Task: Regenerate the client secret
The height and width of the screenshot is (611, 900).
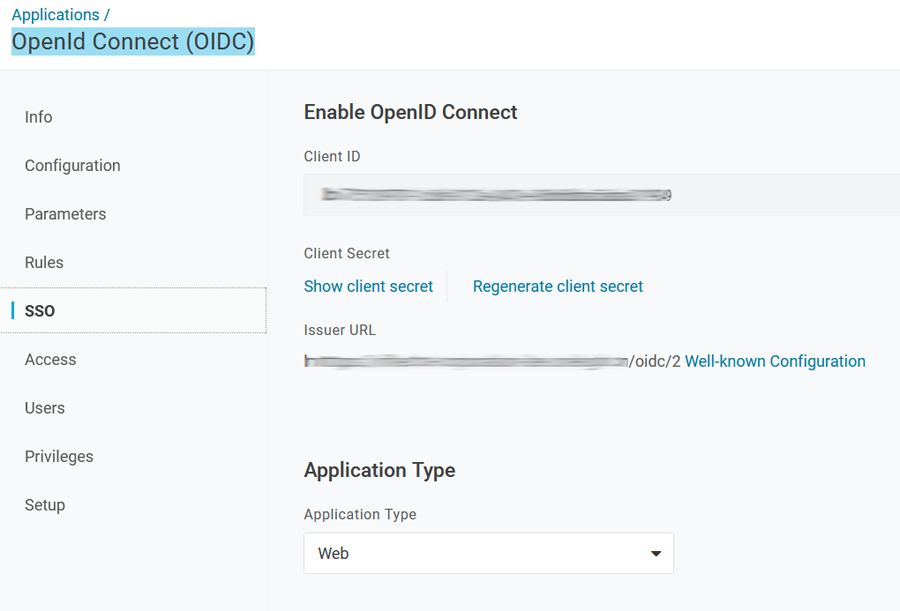Action: click(x=557, y=287)
